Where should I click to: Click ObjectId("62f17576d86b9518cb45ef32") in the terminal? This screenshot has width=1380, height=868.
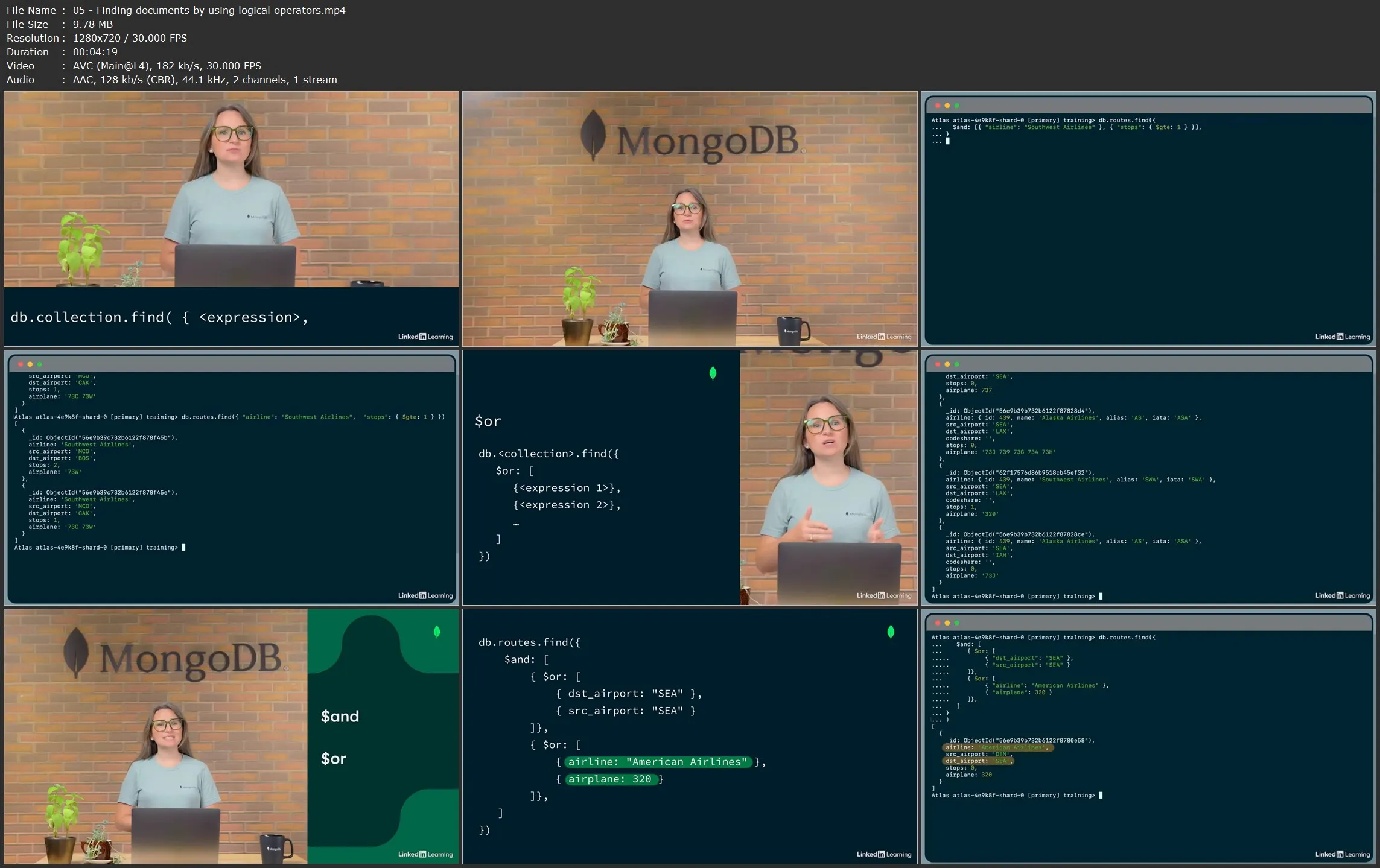pos(1029,473)
